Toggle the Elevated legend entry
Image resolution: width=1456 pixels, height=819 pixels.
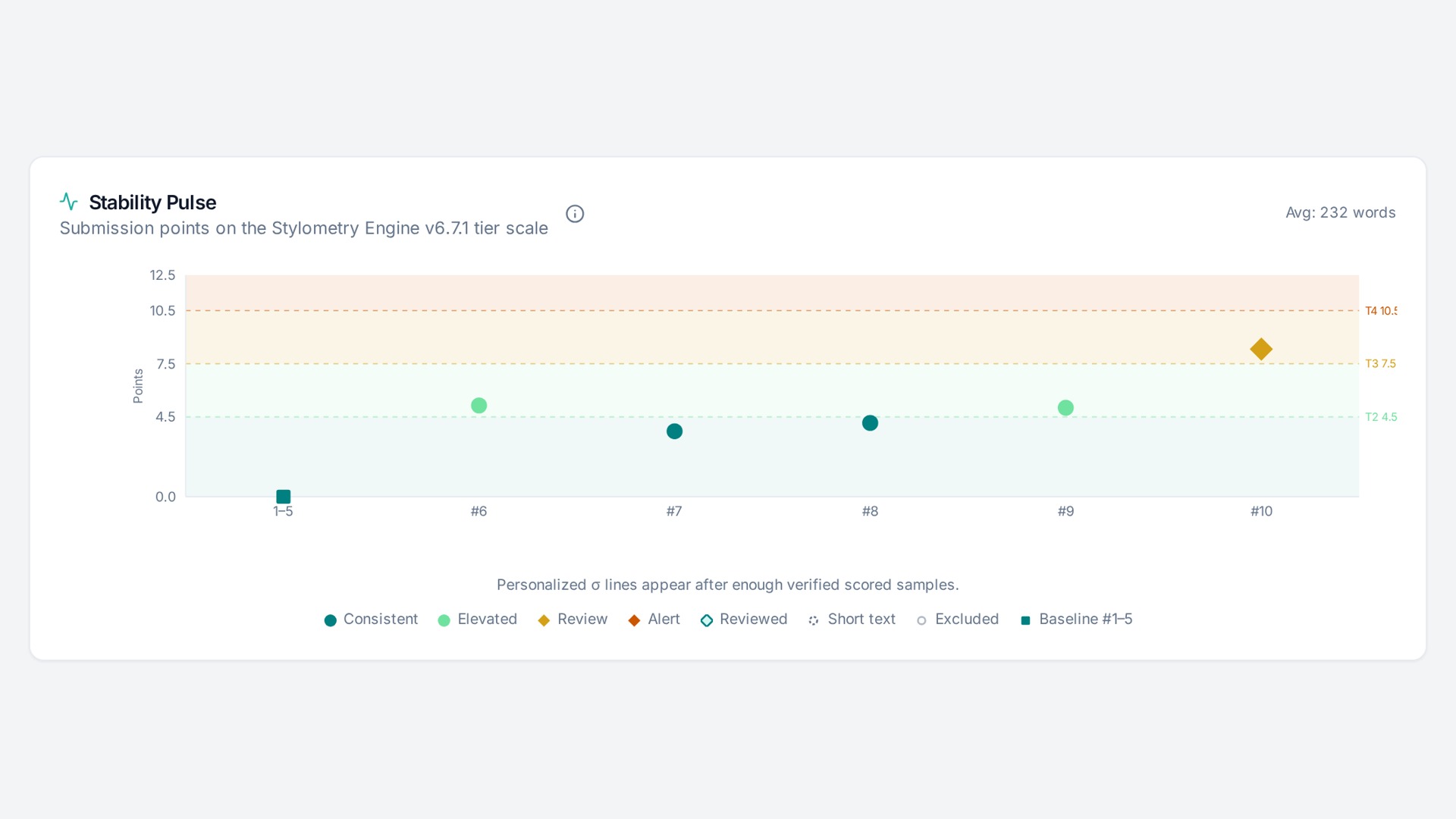tap(478, 620)
